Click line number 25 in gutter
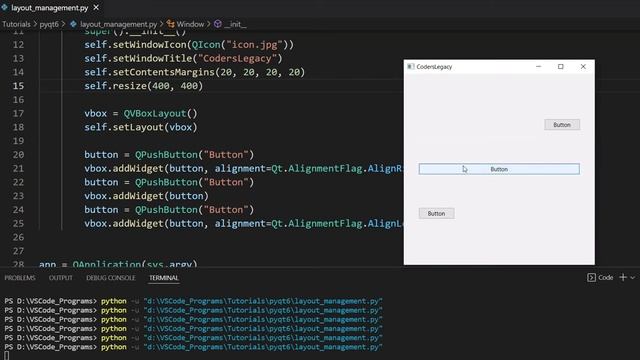This screenshot has width=640, height=360. click(x=18, y=224)
